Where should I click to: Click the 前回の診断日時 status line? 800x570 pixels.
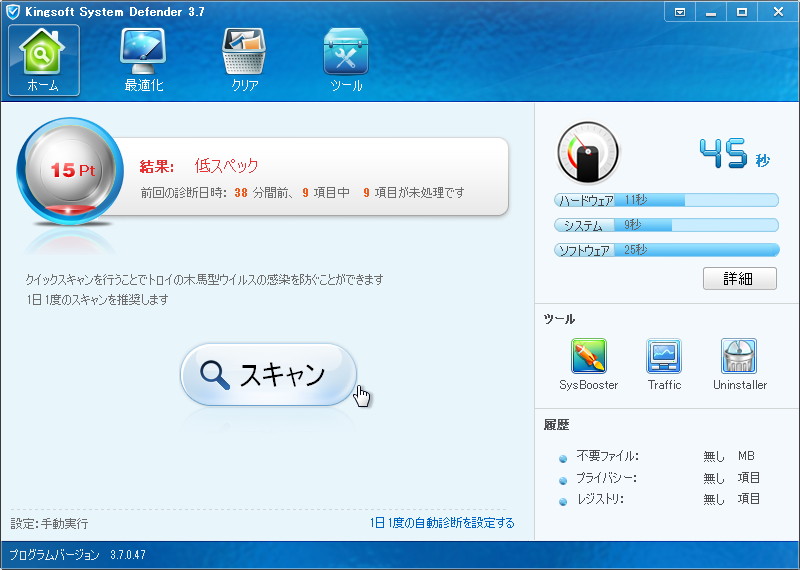coord(303,193)
